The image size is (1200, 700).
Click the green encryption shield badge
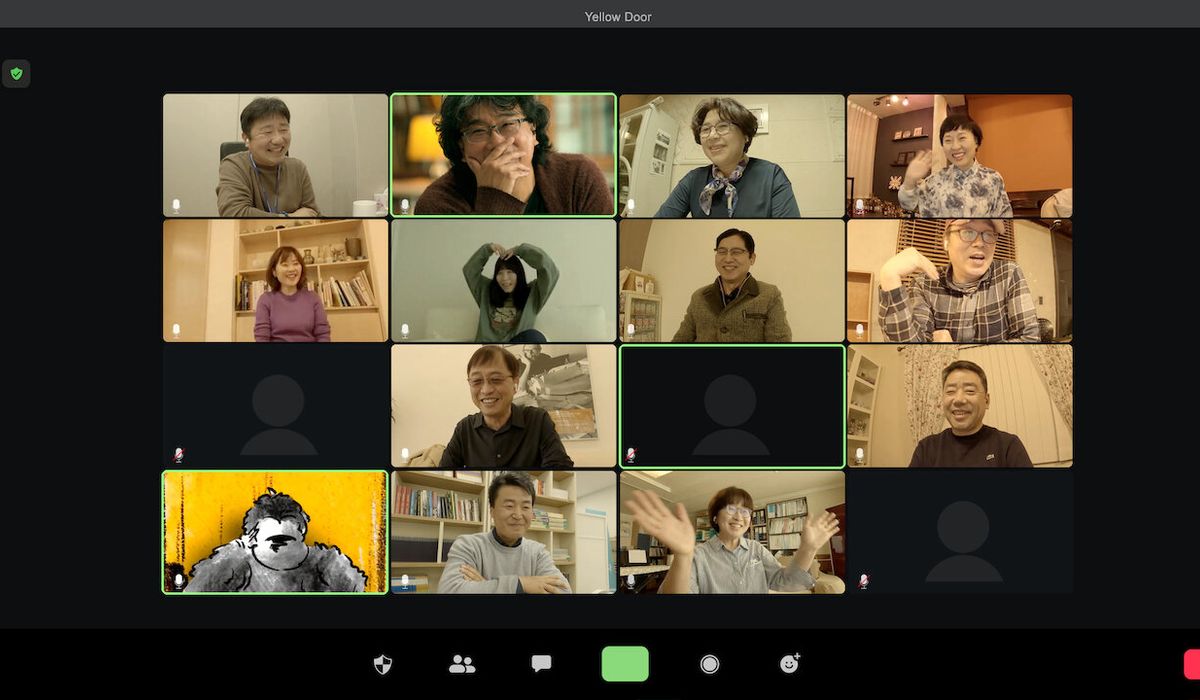[x=16, y=74]
